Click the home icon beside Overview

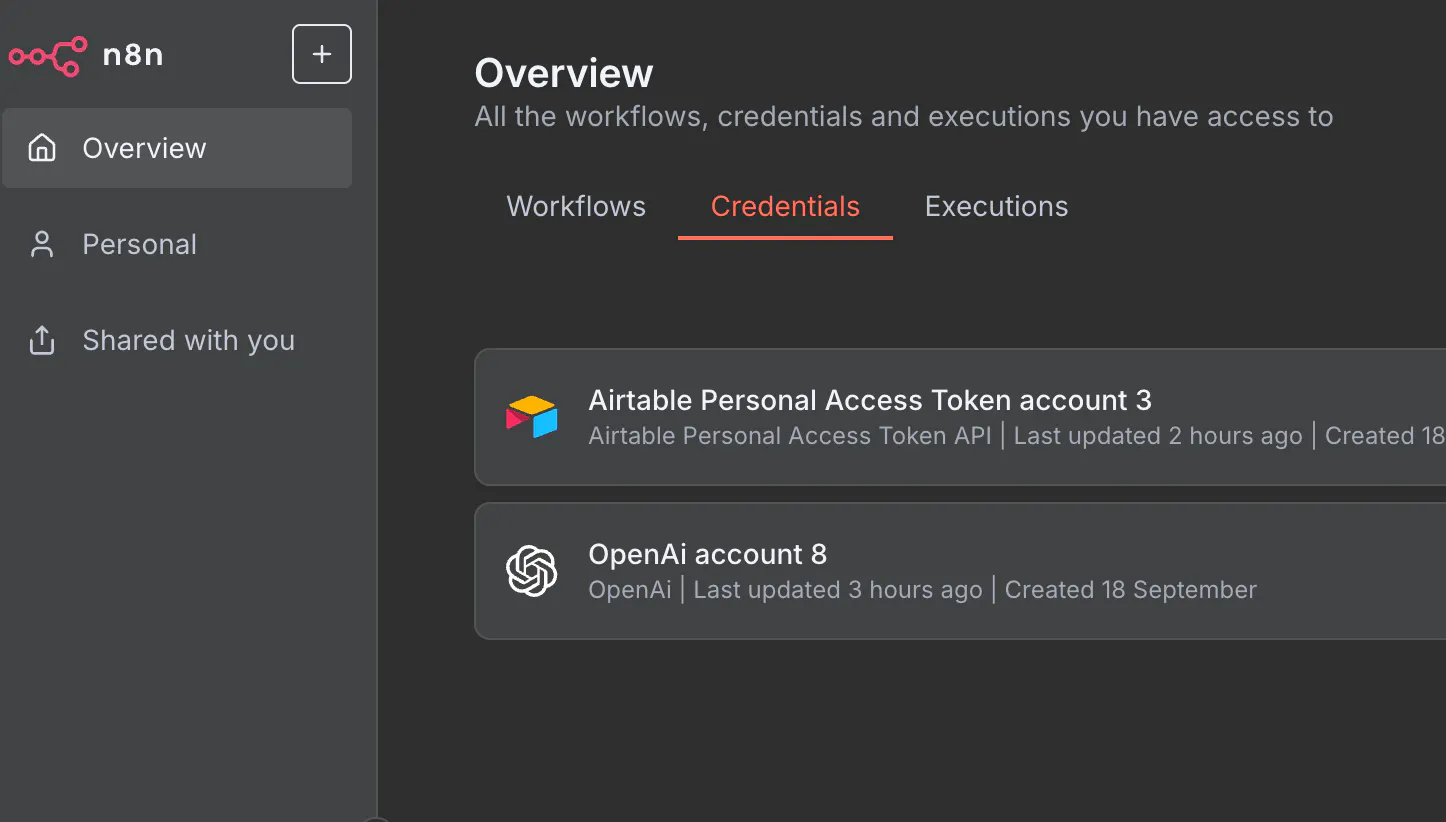point(42,148)
